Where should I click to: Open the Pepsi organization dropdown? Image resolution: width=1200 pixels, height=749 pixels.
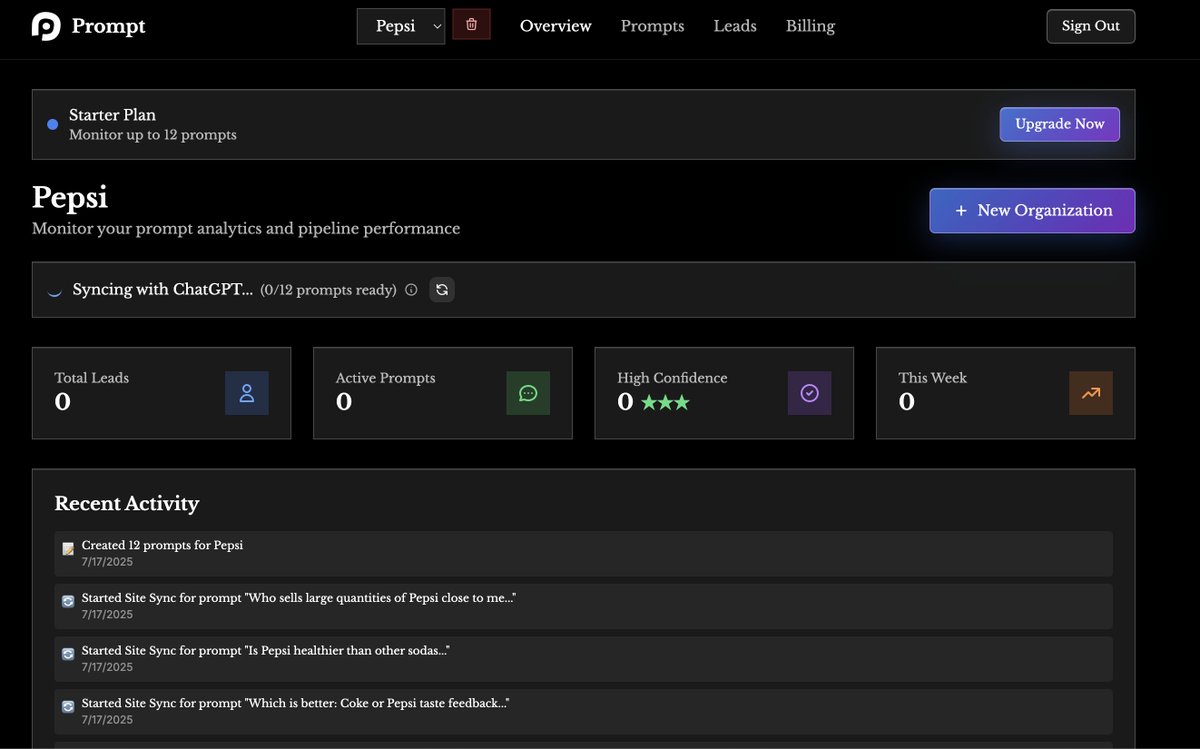(401, 26)
